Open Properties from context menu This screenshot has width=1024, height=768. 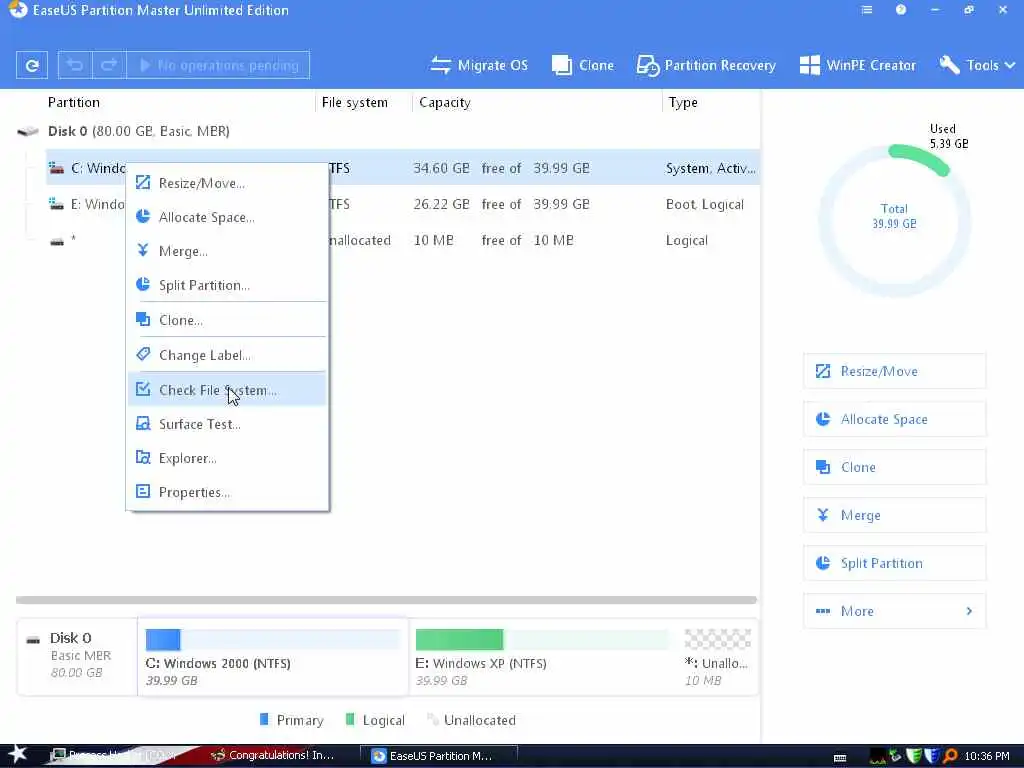pos(227,492)
